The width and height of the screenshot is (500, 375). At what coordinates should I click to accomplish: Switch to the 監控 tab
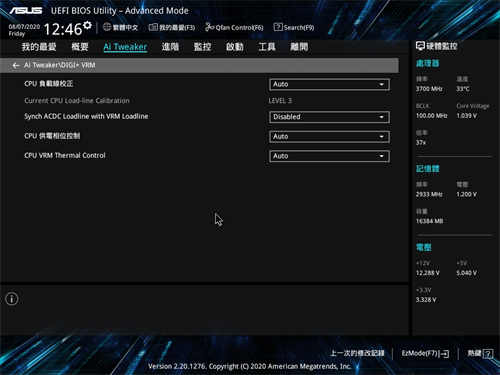203,47
